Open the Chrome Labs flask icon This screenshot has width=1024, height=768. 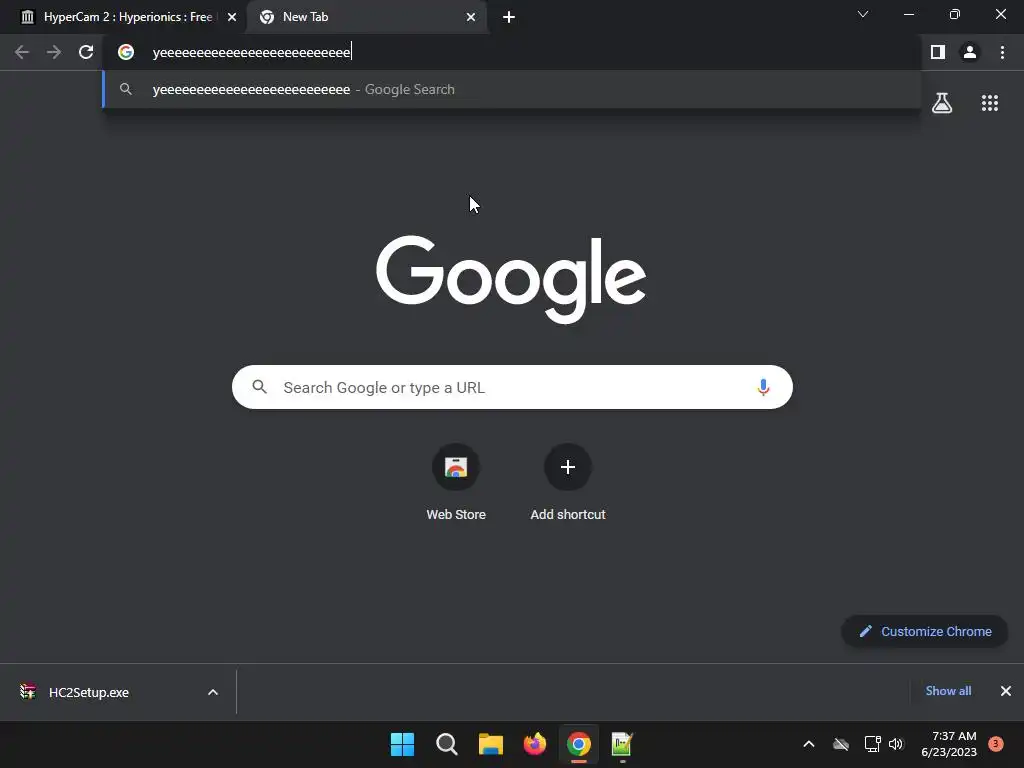click(x=942, y=103)
